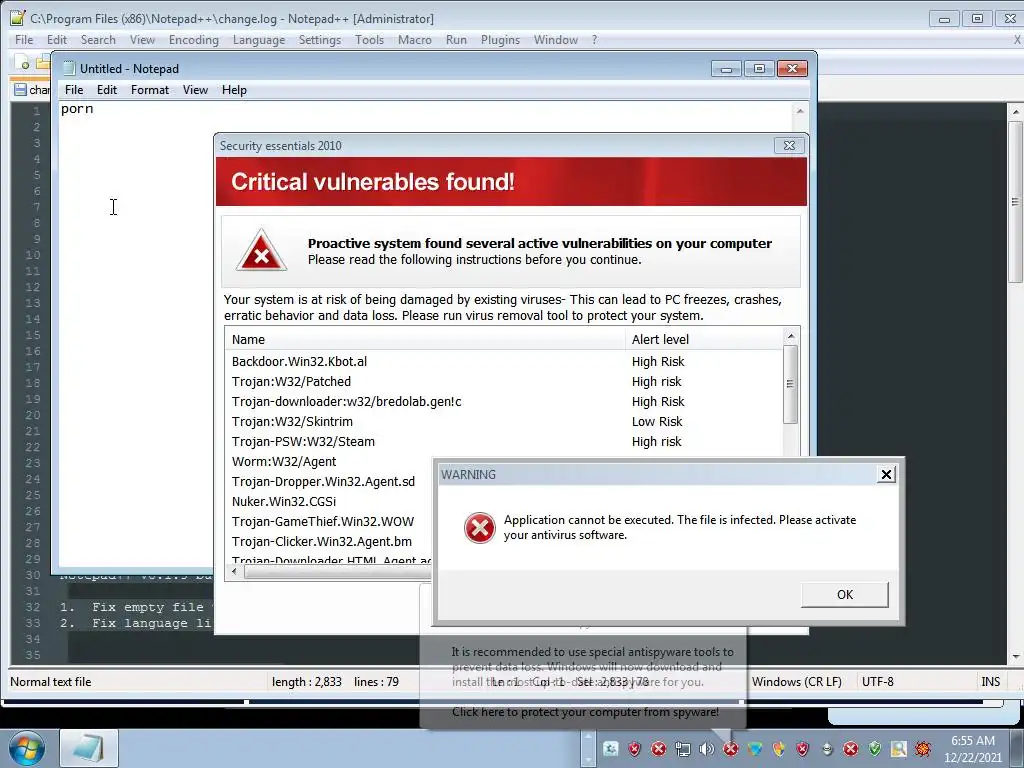Click the Notepad++ editor scroll-up arrow

1016,112
